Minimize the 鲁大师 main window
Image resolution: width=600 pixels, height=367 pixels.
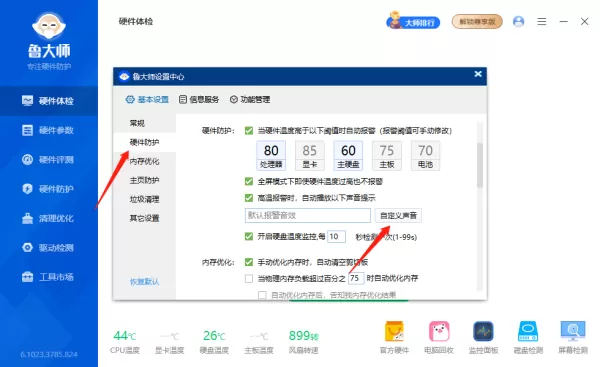563,22
